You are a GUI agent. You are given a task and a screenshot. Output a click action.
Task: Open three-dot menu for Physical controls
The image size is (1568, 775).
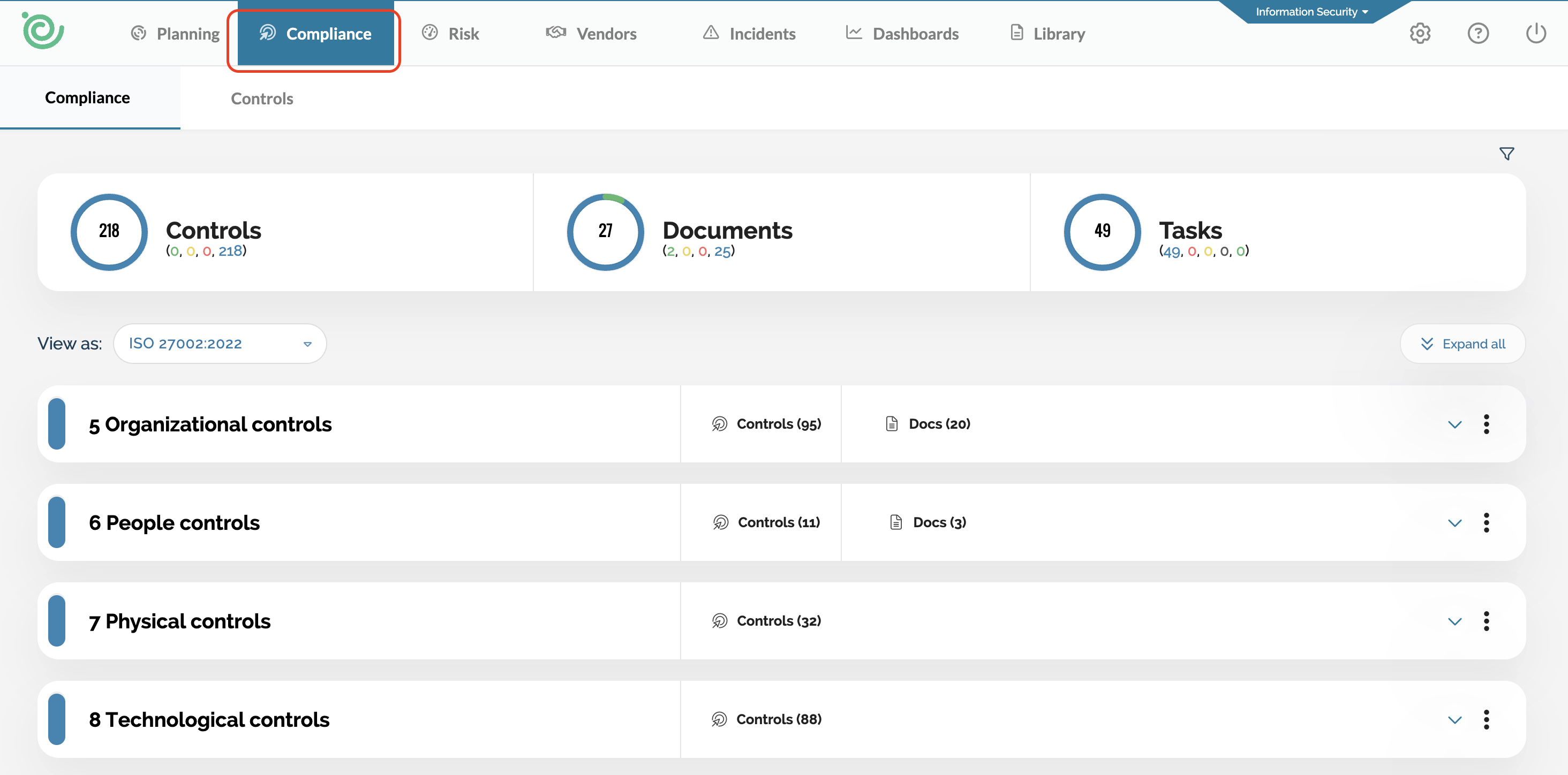click(x=1486, y=621)
